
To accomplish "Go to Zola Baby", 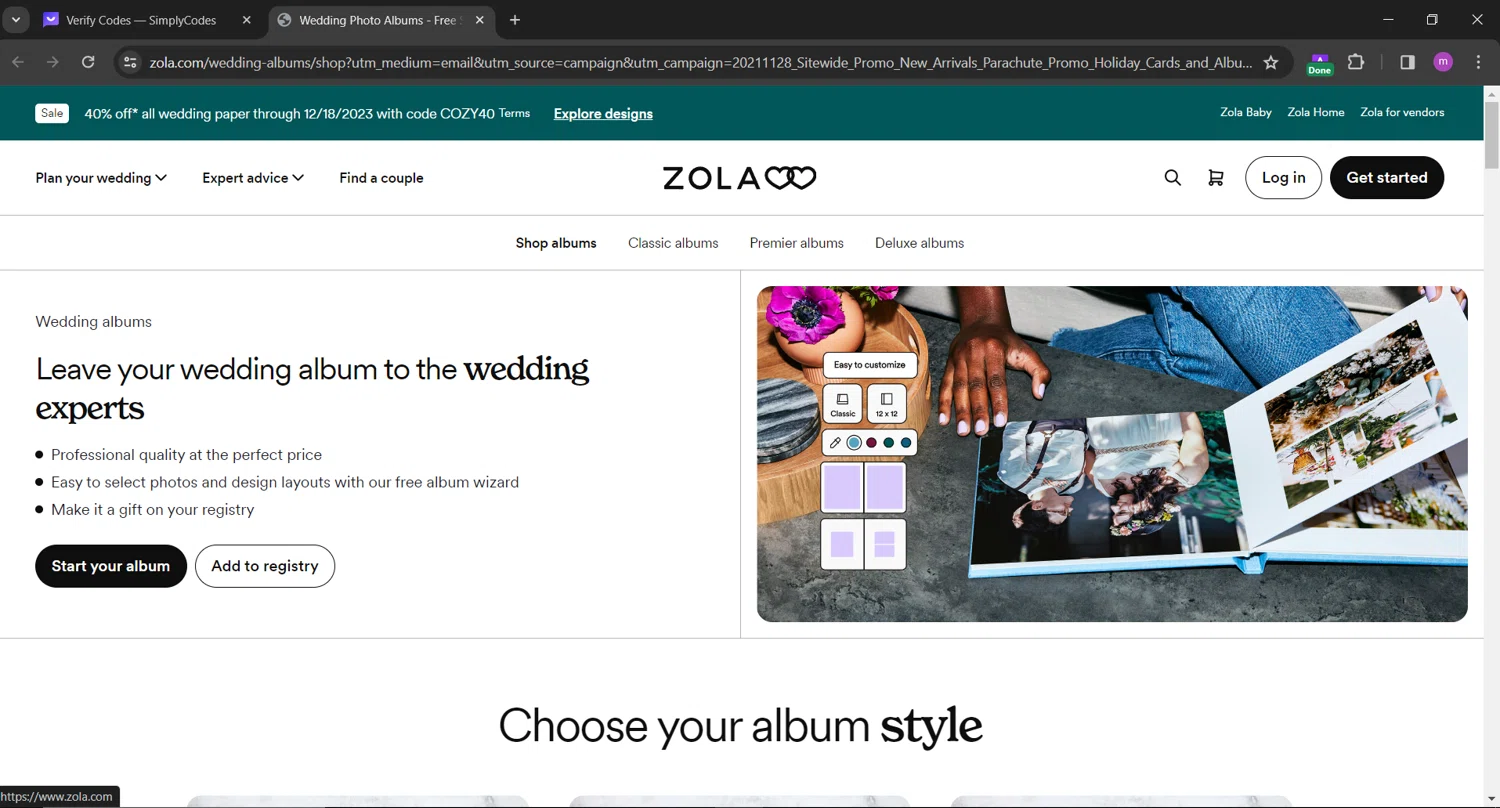I will pyautogui.click(x=1246, y=112).
